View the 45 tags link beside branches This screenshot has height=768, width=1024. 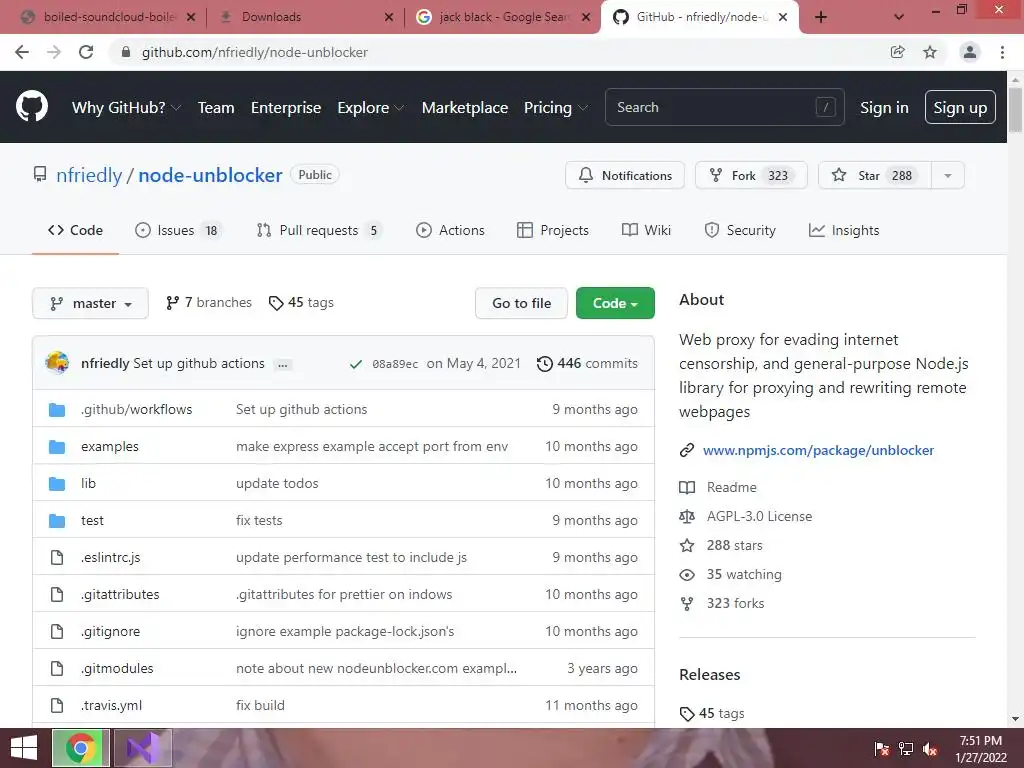click(x=301, y=302)
